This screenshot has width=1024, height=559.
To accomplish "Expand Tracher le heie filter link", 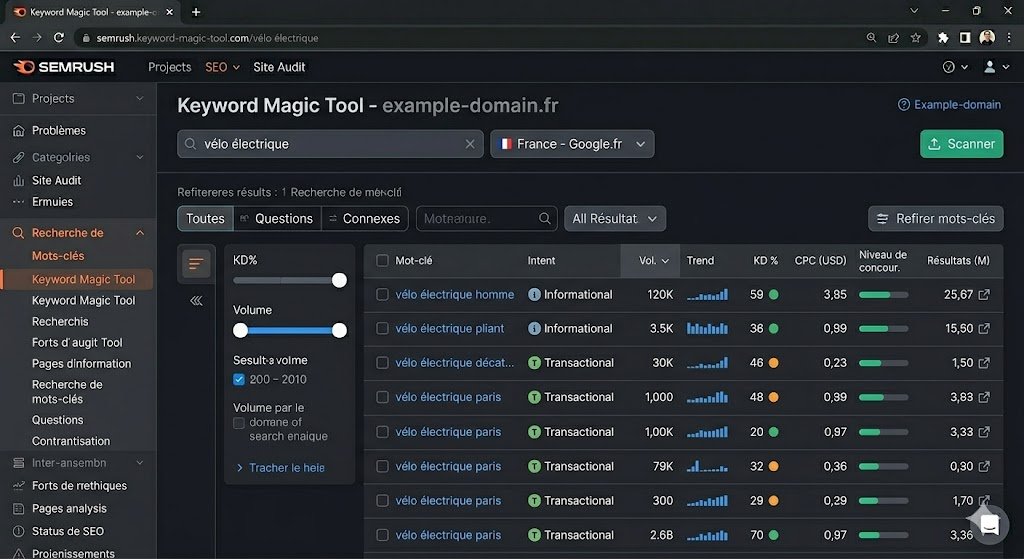I will (281, 468).
